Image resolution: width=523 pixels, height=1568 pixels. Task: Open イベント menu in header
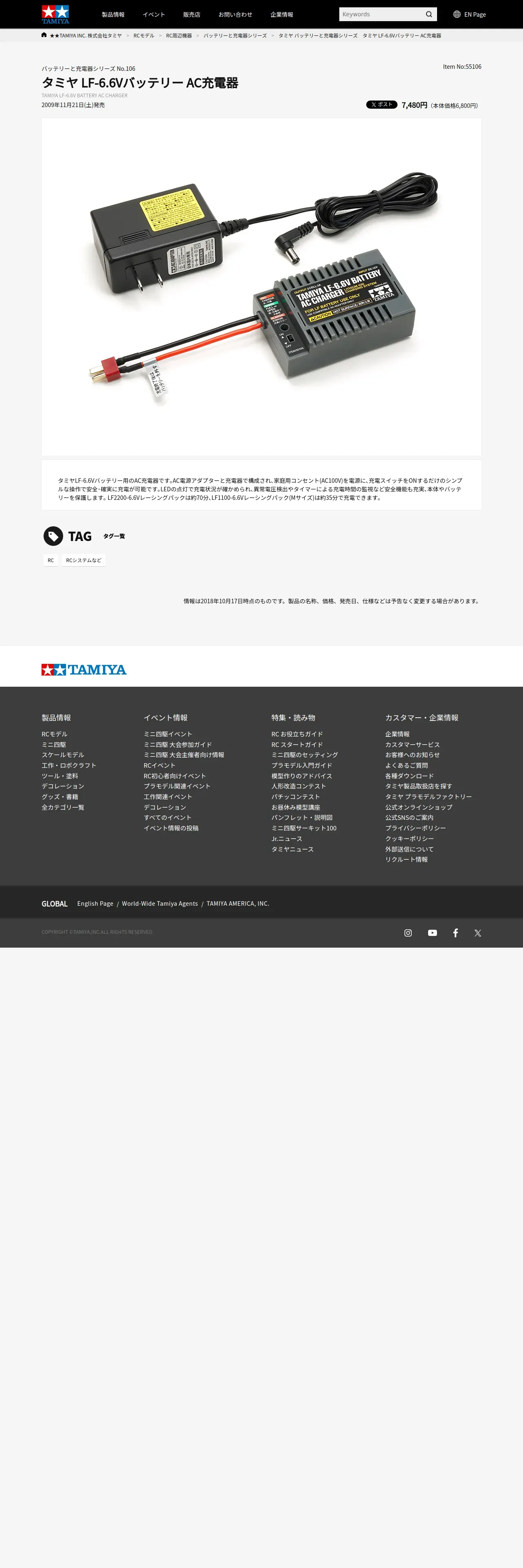coord(154,15)
